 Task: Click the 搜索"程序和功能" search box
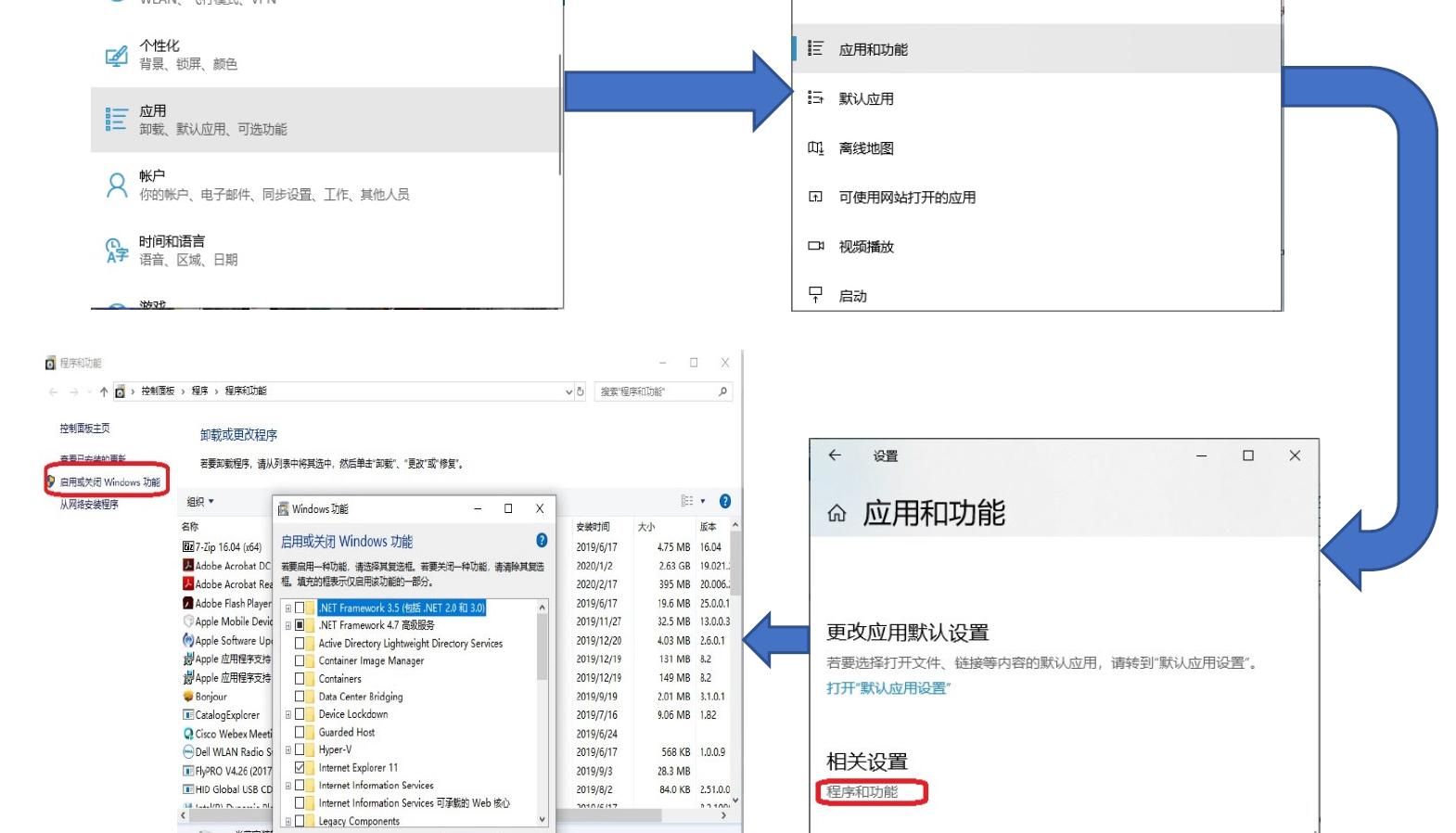click(655, 391)
